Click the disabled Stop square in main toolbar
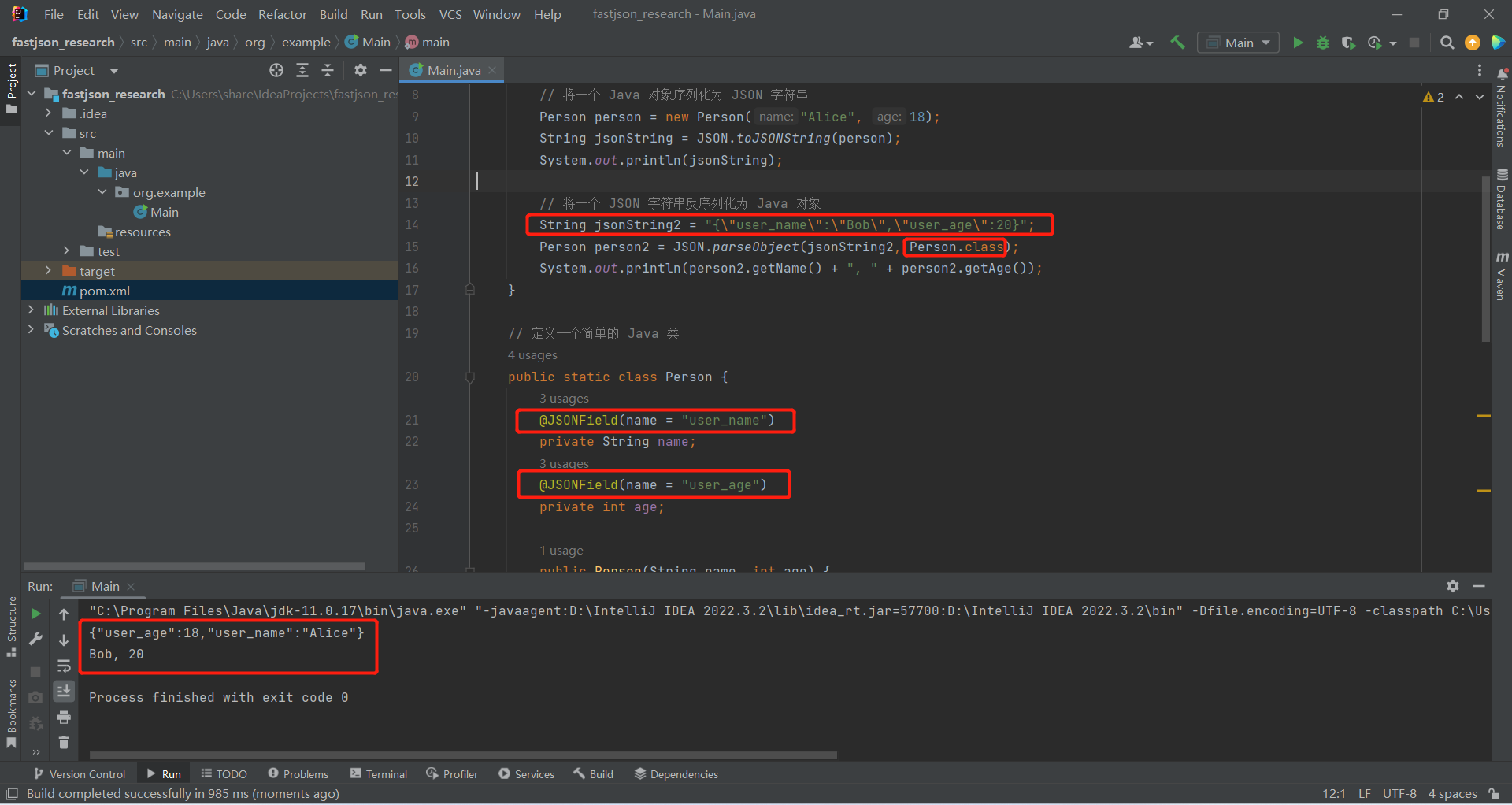The height and width of the screenshot is (805, 1512). [x=1414, y=43]
